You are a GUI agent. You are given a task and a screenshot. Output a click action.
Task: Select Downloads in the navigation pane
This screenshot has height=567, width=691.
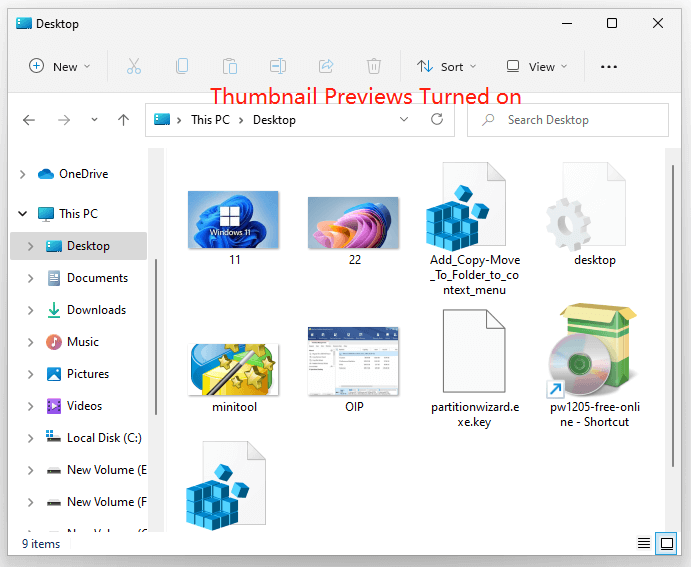96,310
